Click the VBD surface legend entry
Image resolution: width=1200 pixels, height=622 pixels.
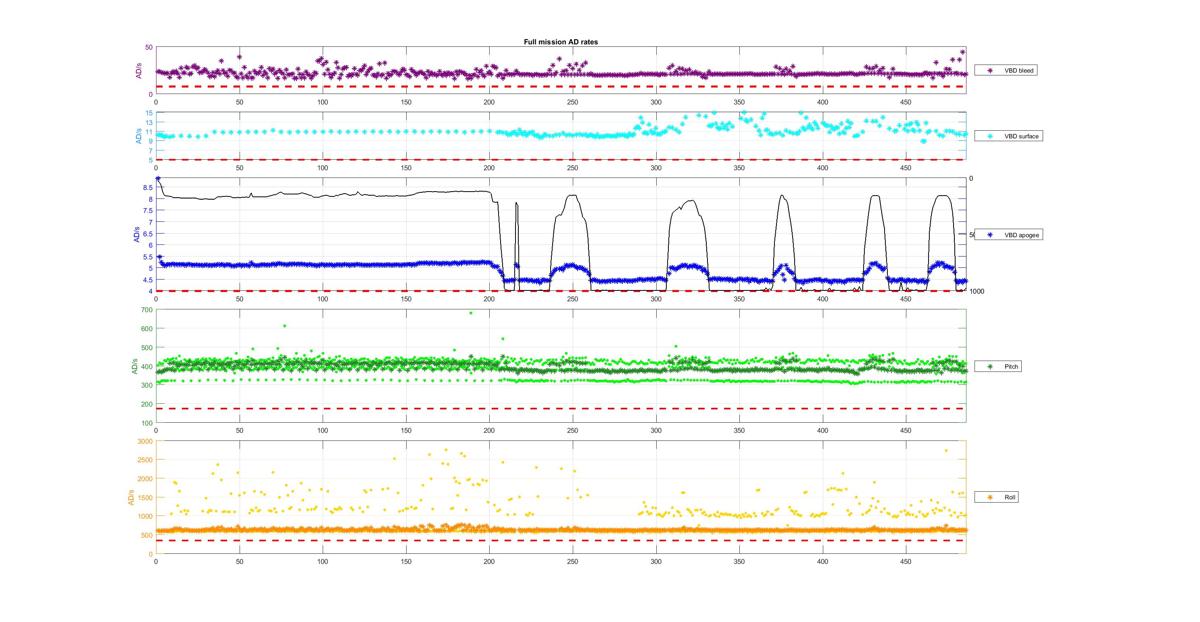coord(1010,135)
